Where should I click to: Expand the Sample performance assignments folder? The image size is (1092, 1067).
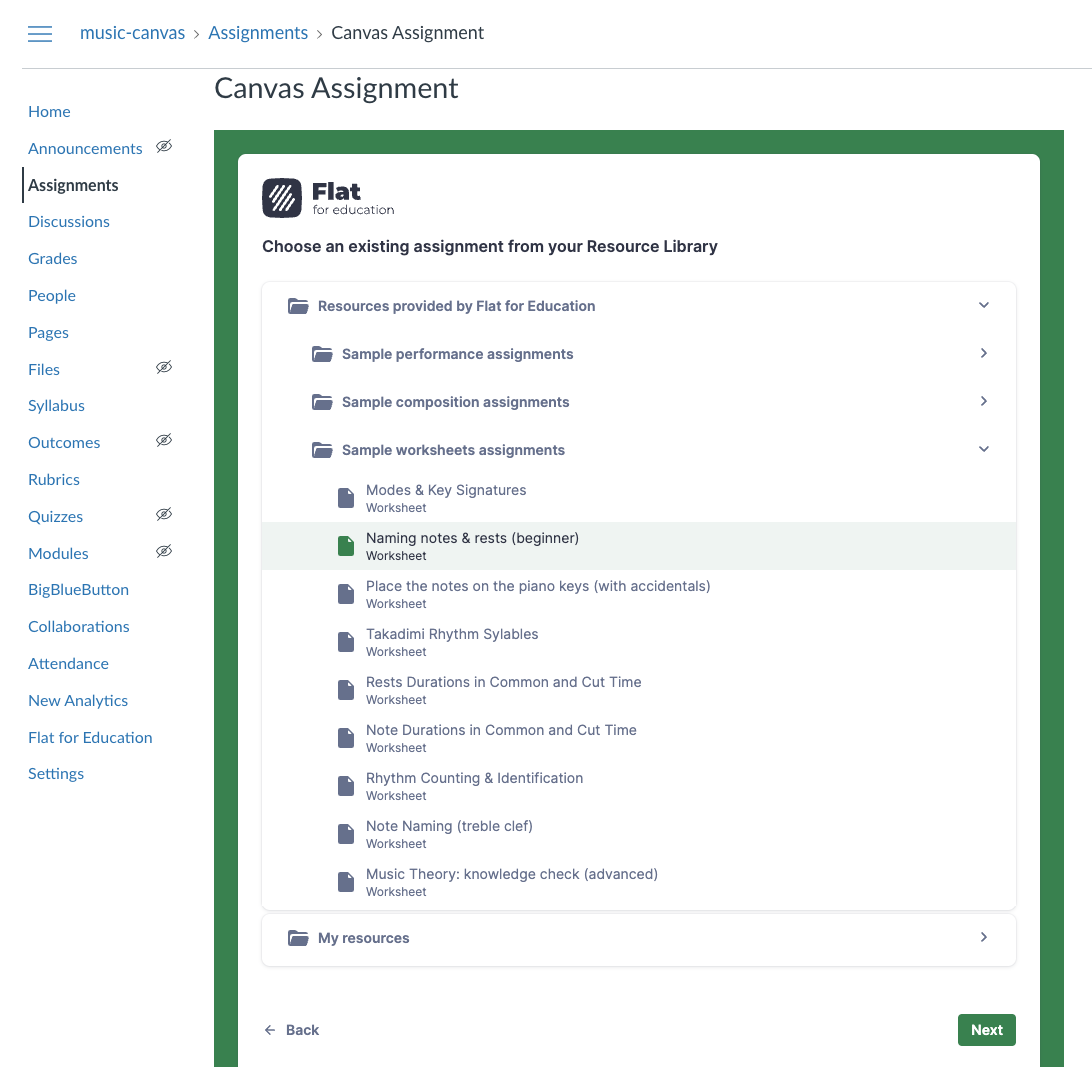point(984,353)
